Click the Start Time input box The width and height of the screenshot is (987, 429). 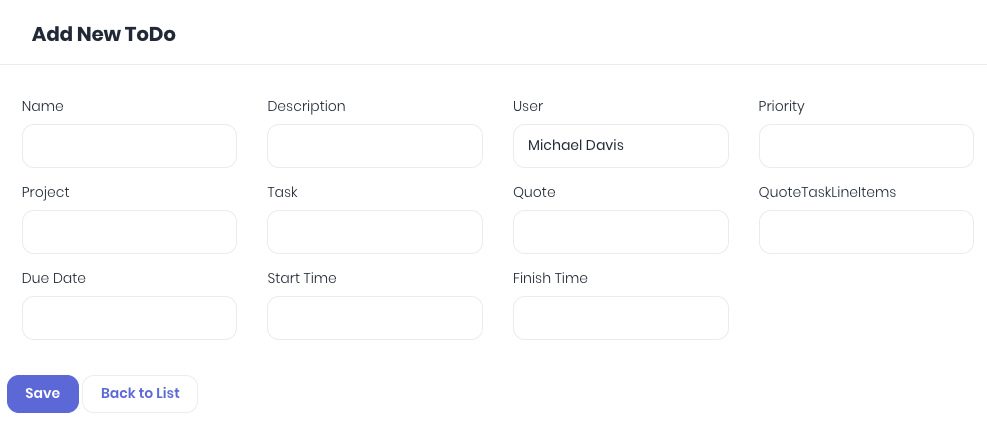point(375,318)
